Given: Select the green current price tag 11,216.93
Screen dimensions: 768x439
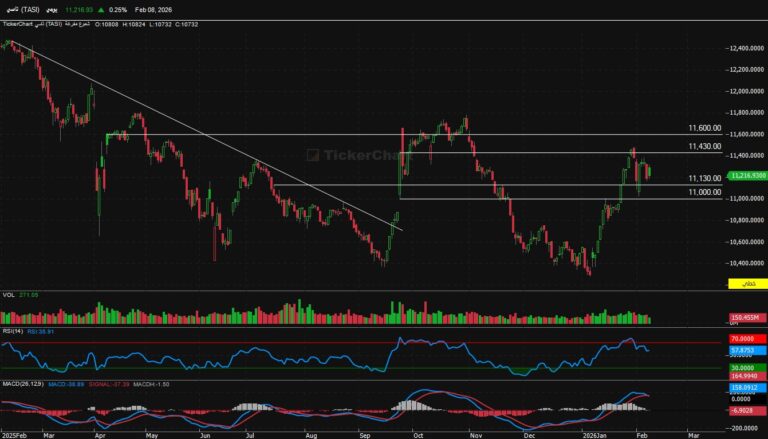Looking at the screenshot, I should 746,175.
